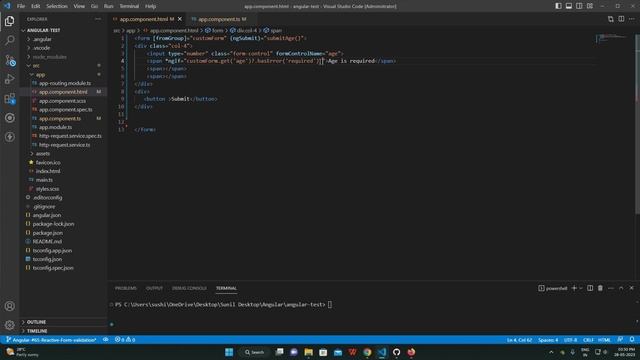Viewport: 640px width, 360px height.
Task: Click the eye icon in status bar
Action: (x=106, y=340)
